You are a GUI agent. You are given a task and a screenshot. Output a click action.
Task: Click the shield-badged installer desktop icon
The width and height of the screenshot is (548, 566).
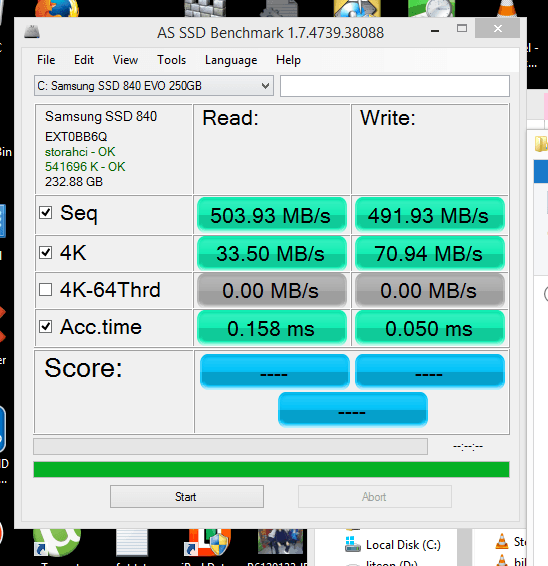point(208,543)
